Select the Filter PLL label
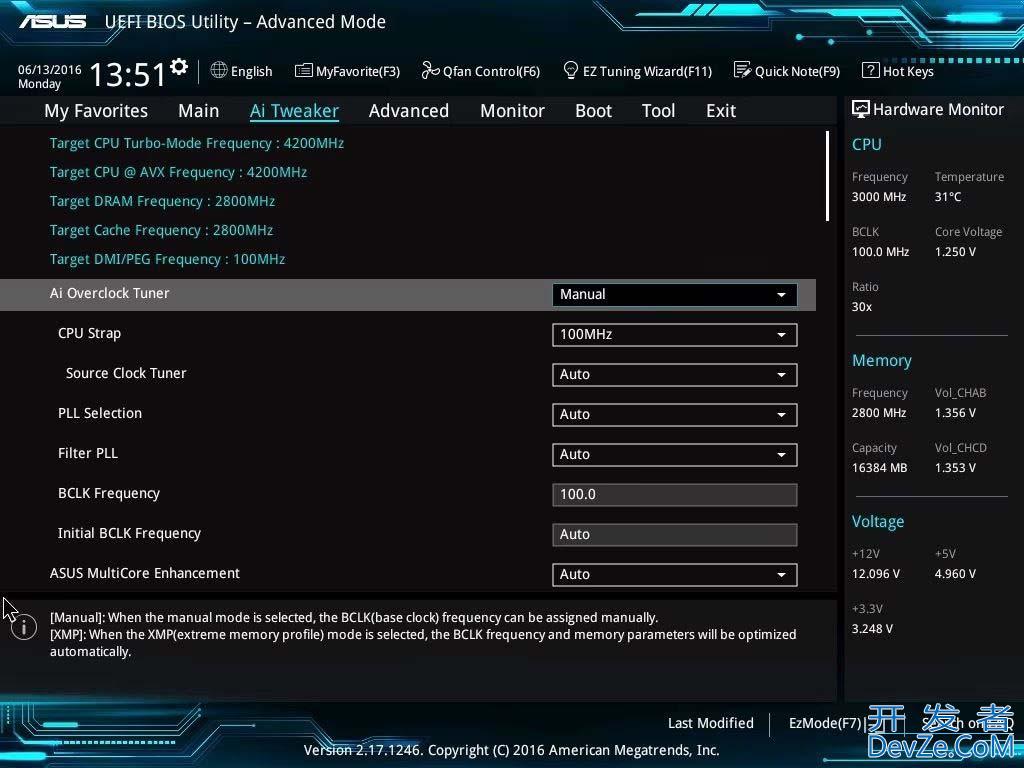This screenshot has height=768, width=1024. click(88, 453)
